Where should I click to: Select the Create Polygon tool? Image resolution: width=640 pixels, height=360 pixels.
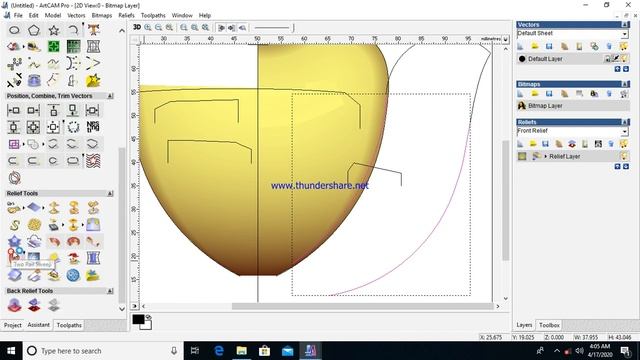coord(34,30)
